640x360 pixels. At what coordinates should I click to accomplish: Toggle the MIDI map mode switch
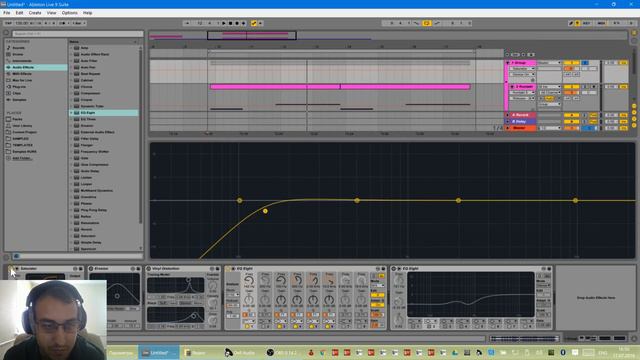(x=601, y=23)
